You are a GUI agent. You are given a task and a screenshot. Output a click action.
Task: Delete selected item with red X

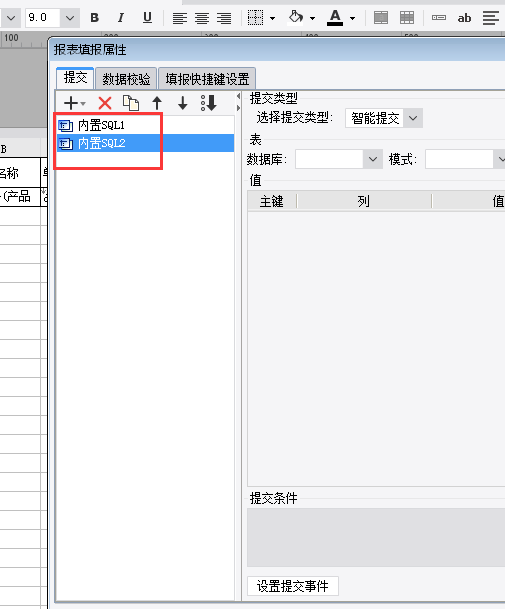tap(105, 103)
